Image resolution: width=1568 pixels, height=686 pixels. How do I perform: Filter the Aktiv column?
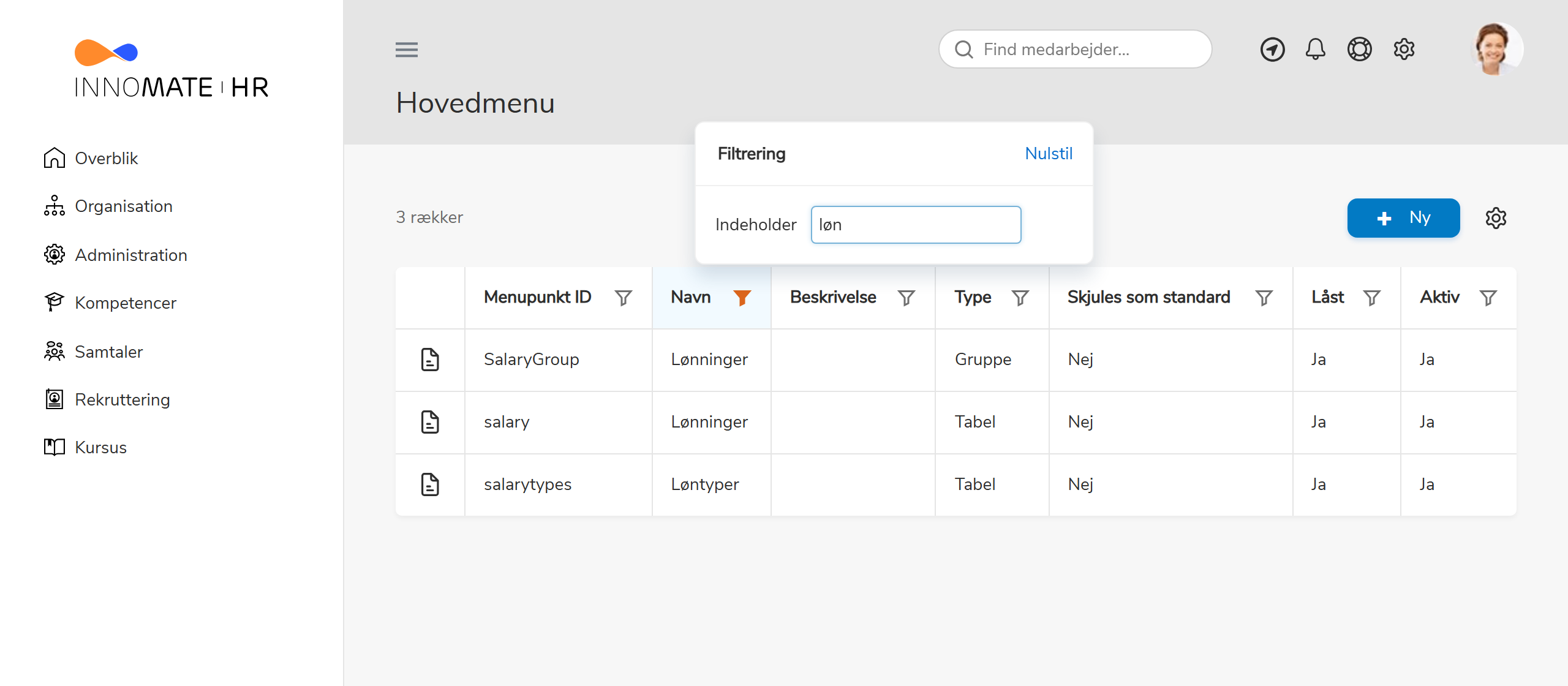click(x=1488, y=298)
